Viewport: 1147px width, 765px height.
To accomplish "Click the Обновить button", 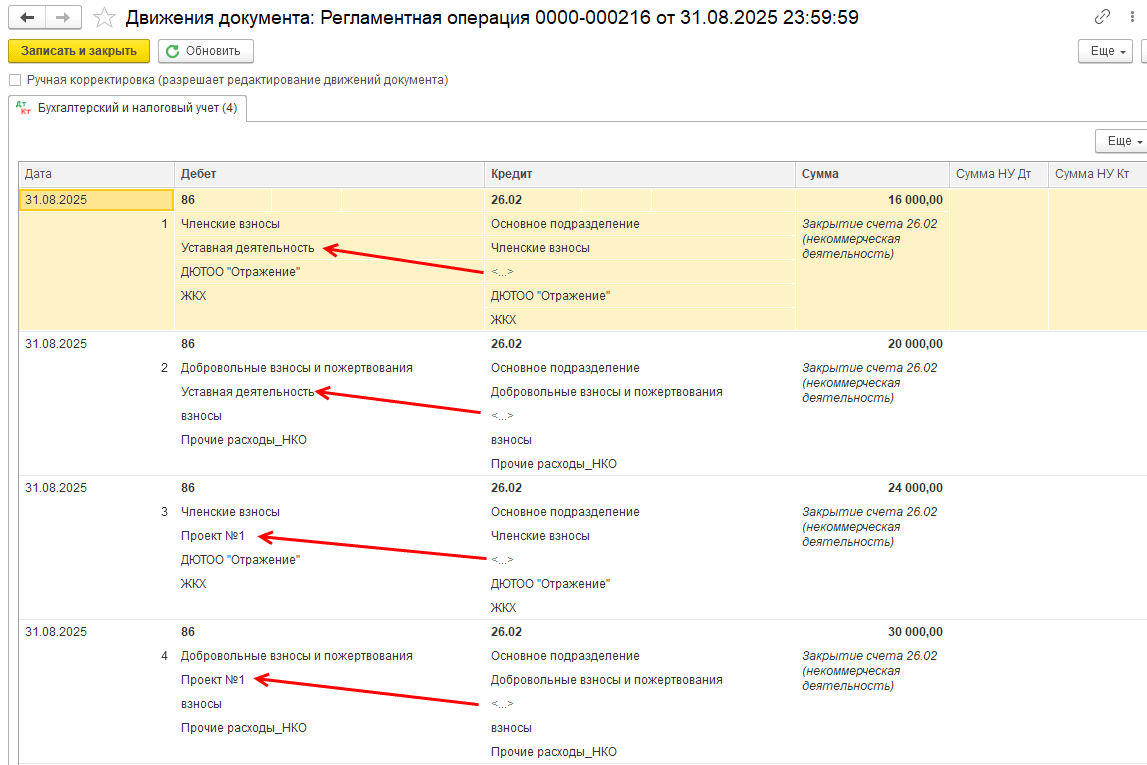I will (205, 51).
